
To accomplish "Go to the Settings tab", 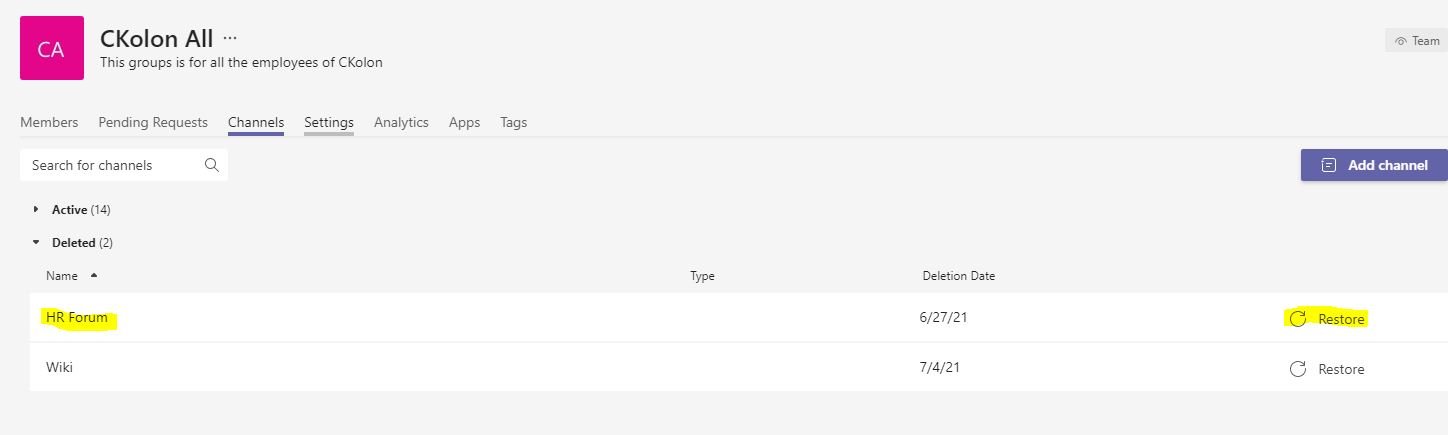I will (x=329, y=122).
